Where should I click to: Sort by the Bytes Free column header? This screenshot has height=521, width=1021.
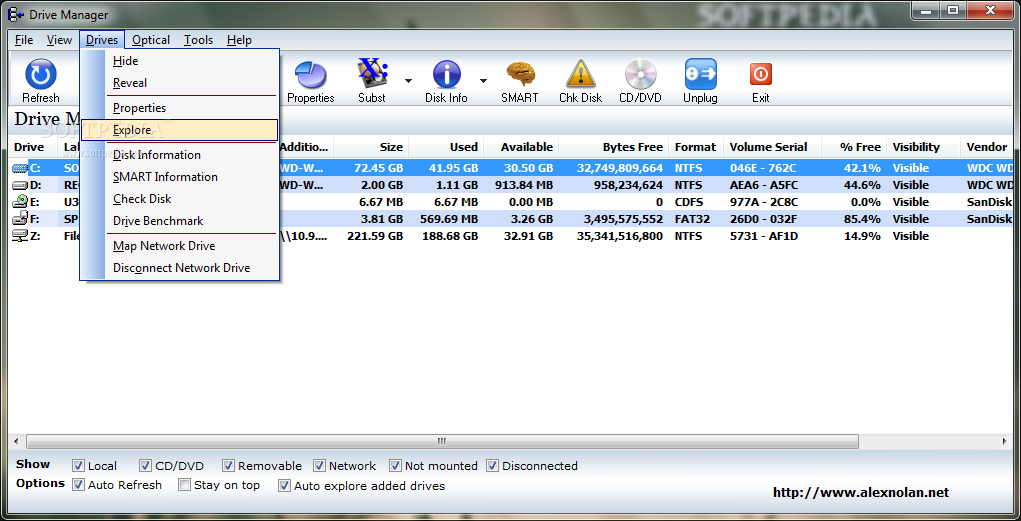[614, 147]
